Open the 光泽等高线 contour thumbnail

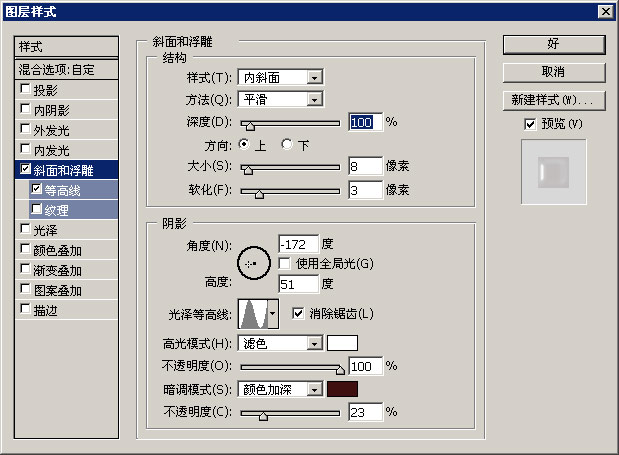(x=253, y=314)
